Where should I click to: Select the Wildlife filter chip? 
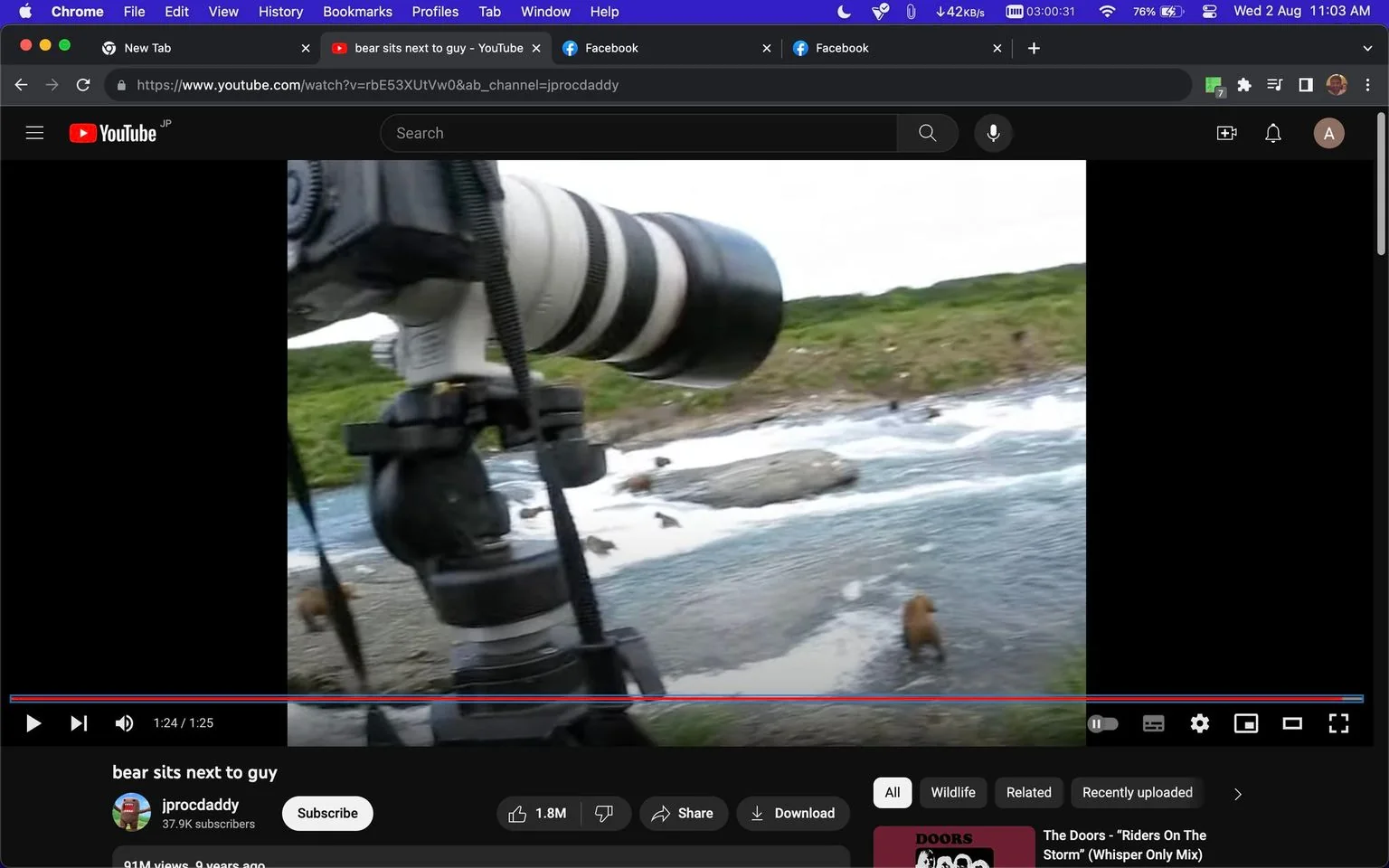(x=953, y=793)
